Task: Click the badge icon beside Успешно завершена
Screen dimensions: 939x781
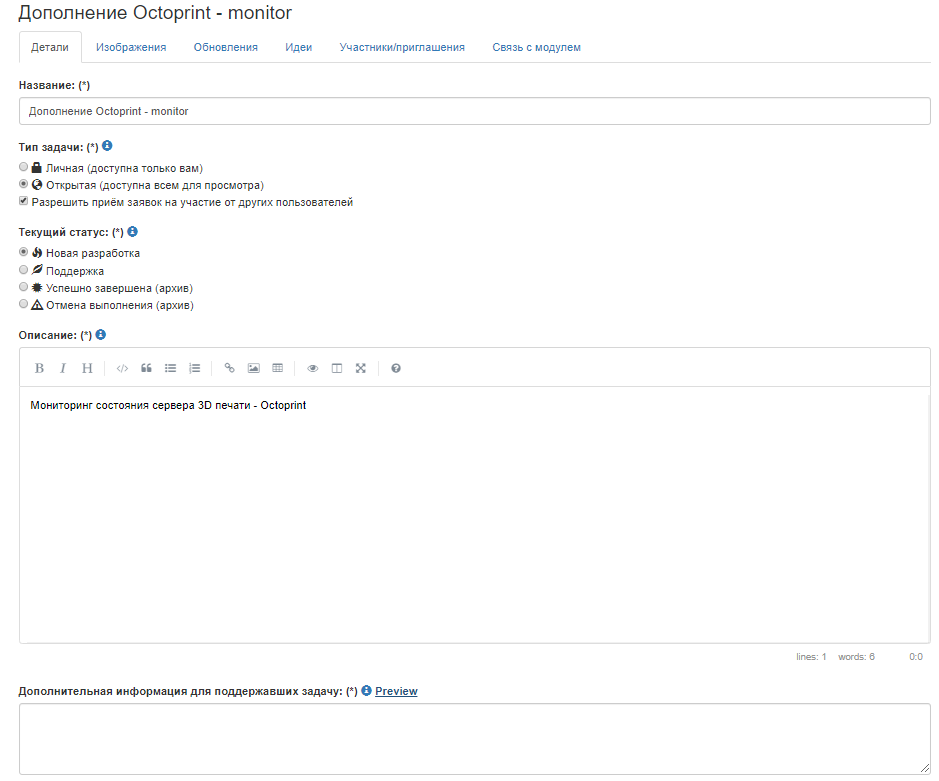Action: [37, 287]
